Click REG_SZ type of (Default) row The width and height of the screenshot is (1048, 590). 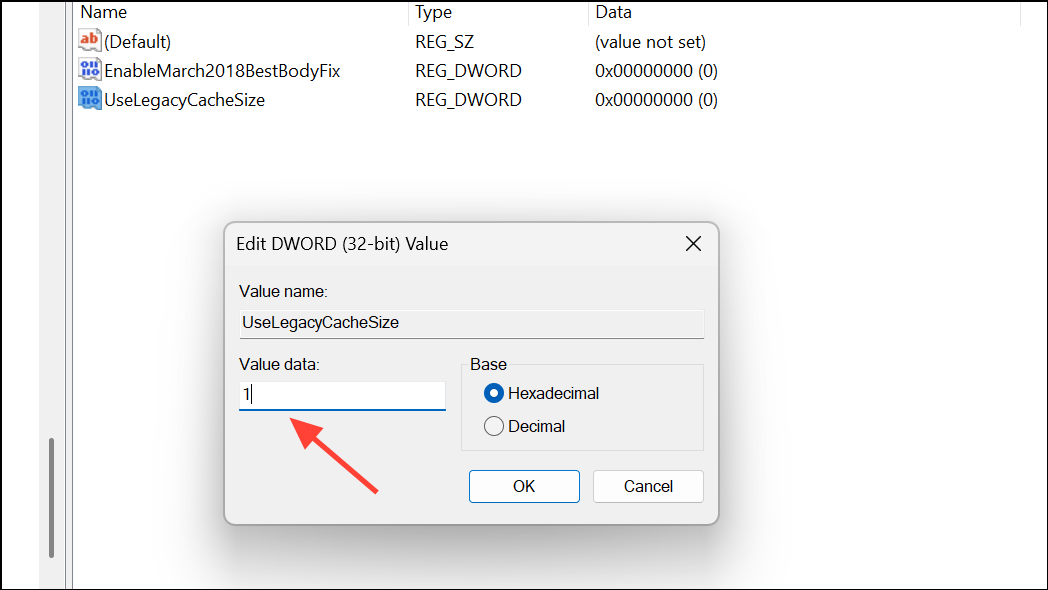point(444,42)
